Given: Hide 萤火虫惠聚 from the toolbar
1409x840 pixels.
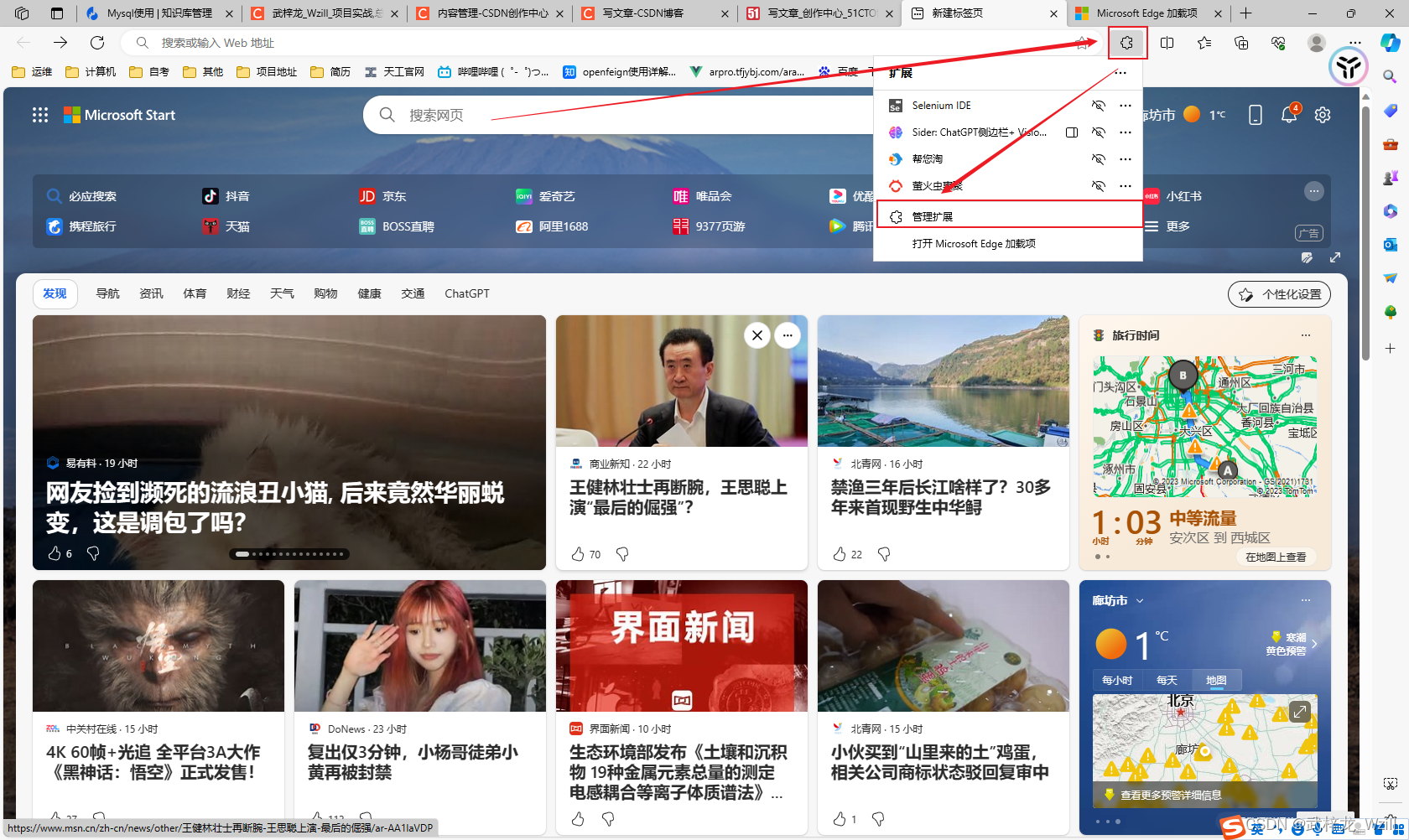Looking at the screenshot, I should click(1099, 186).
